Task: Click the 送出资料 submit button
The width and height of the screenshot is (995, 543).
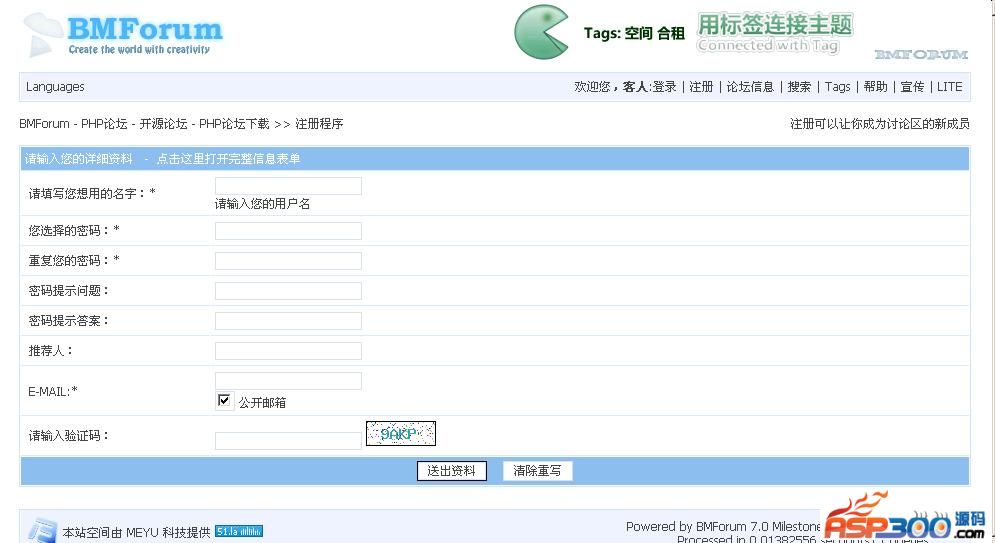Action: (452, 471)
